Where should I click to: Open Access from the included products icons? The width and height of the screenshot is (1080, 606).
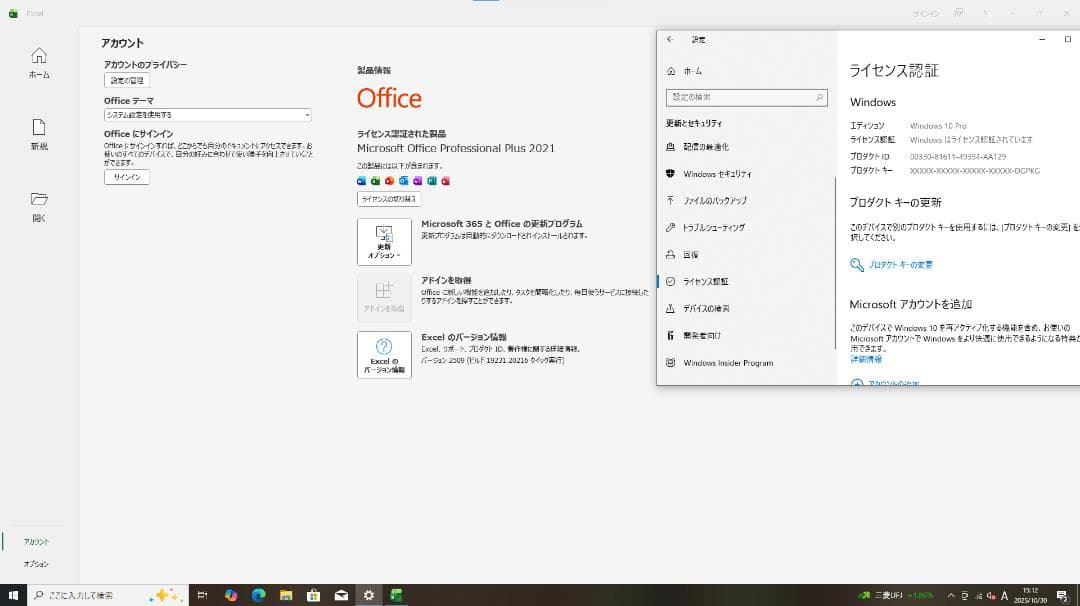(x=444, y=181)
